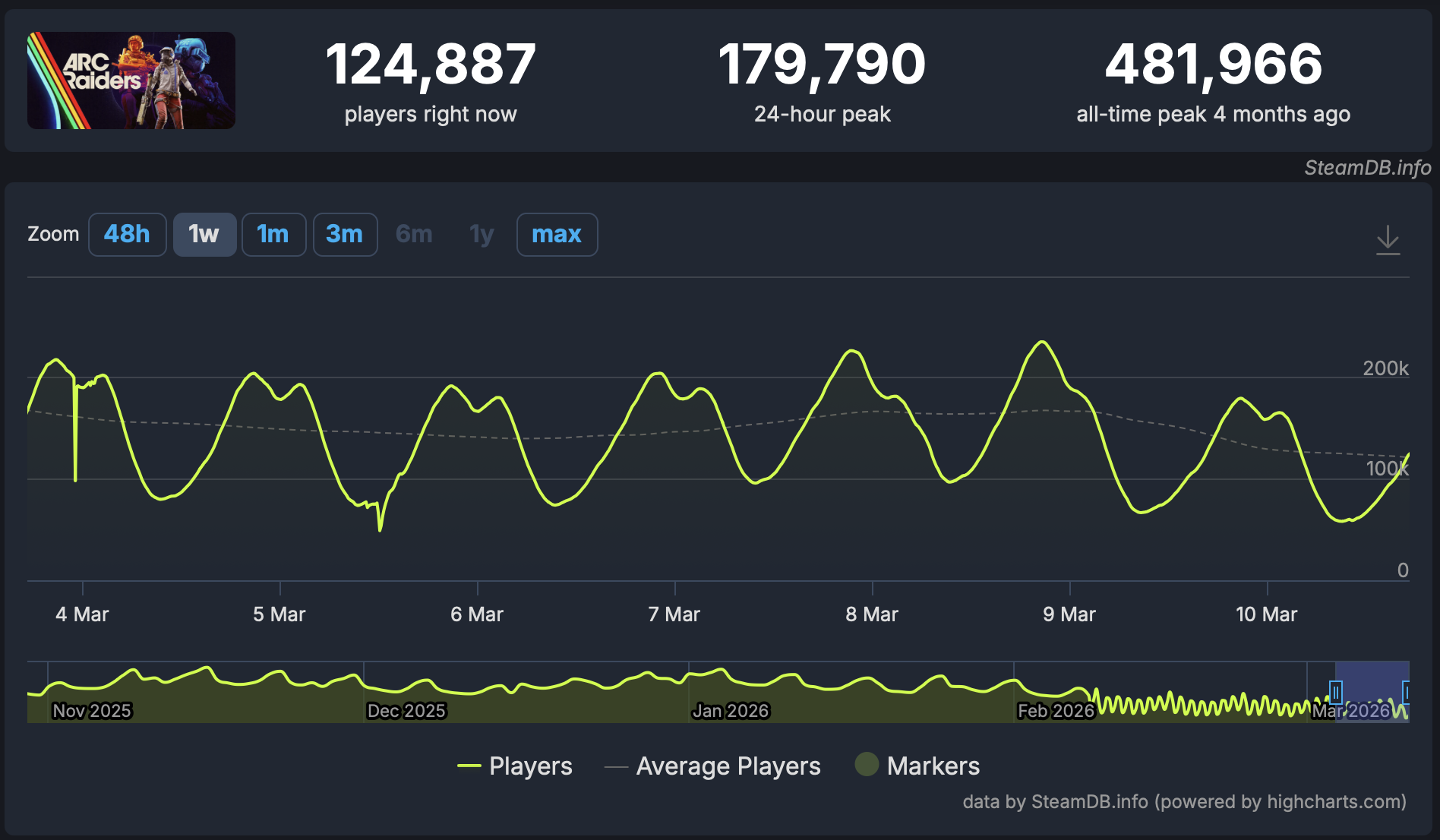
Task: Show the max time range
Action: (557, 235)
